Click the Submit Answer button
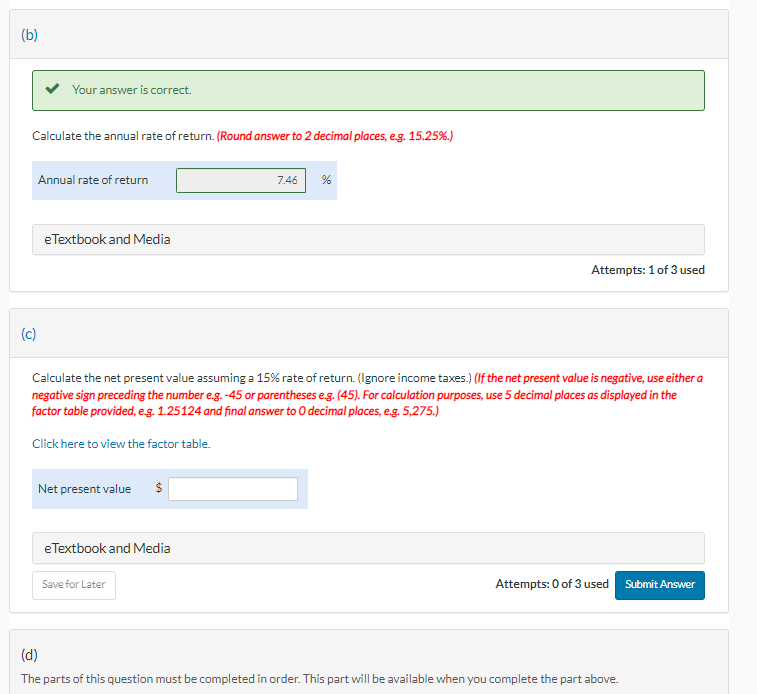Viewport: 757px width, 694px height. (659, 585)
